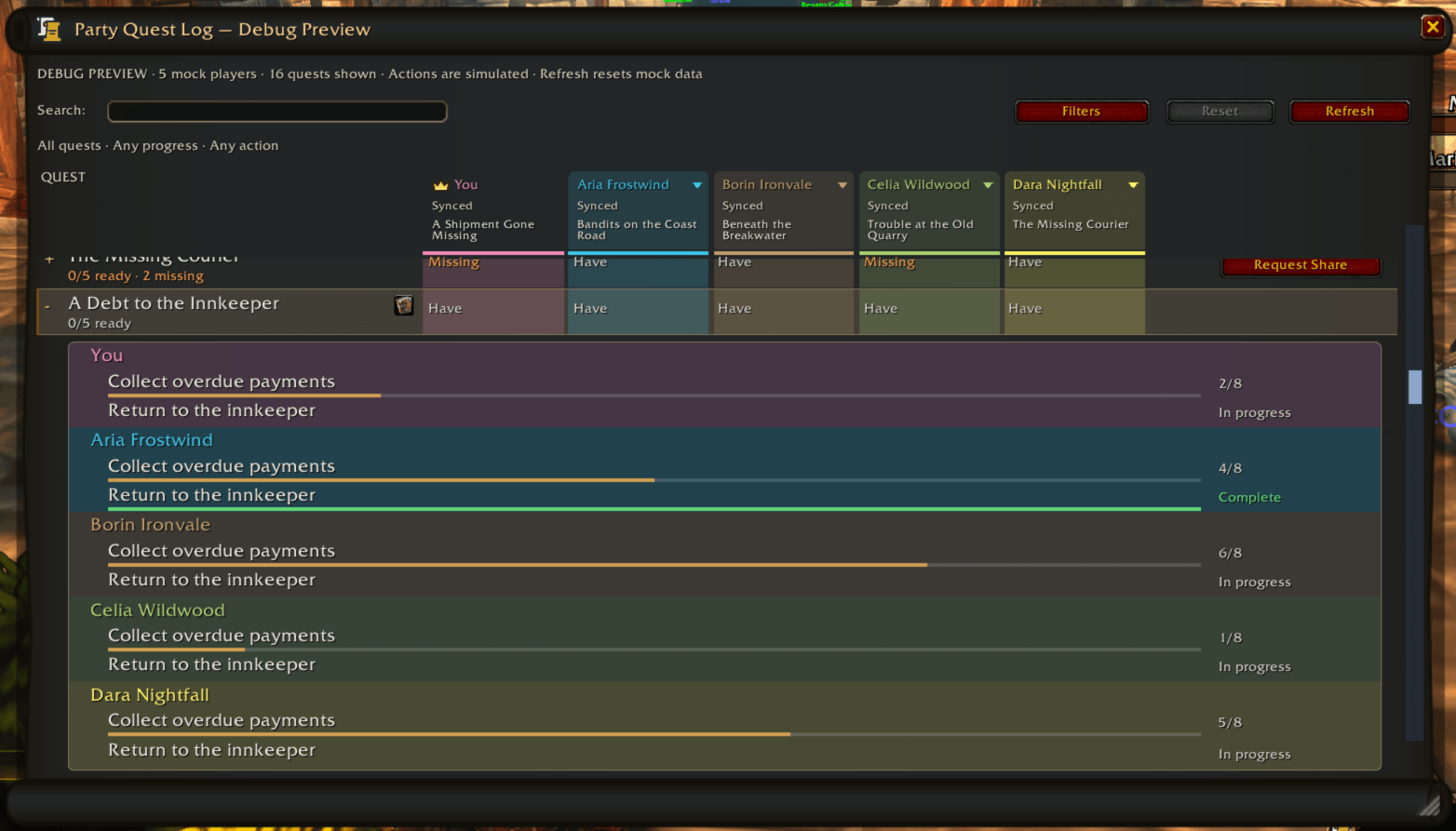This screenshot has height=831, width=1456.
Task: Click 'The Missing Courier' under Dara Nightfall
Action: pos(1071,224)
